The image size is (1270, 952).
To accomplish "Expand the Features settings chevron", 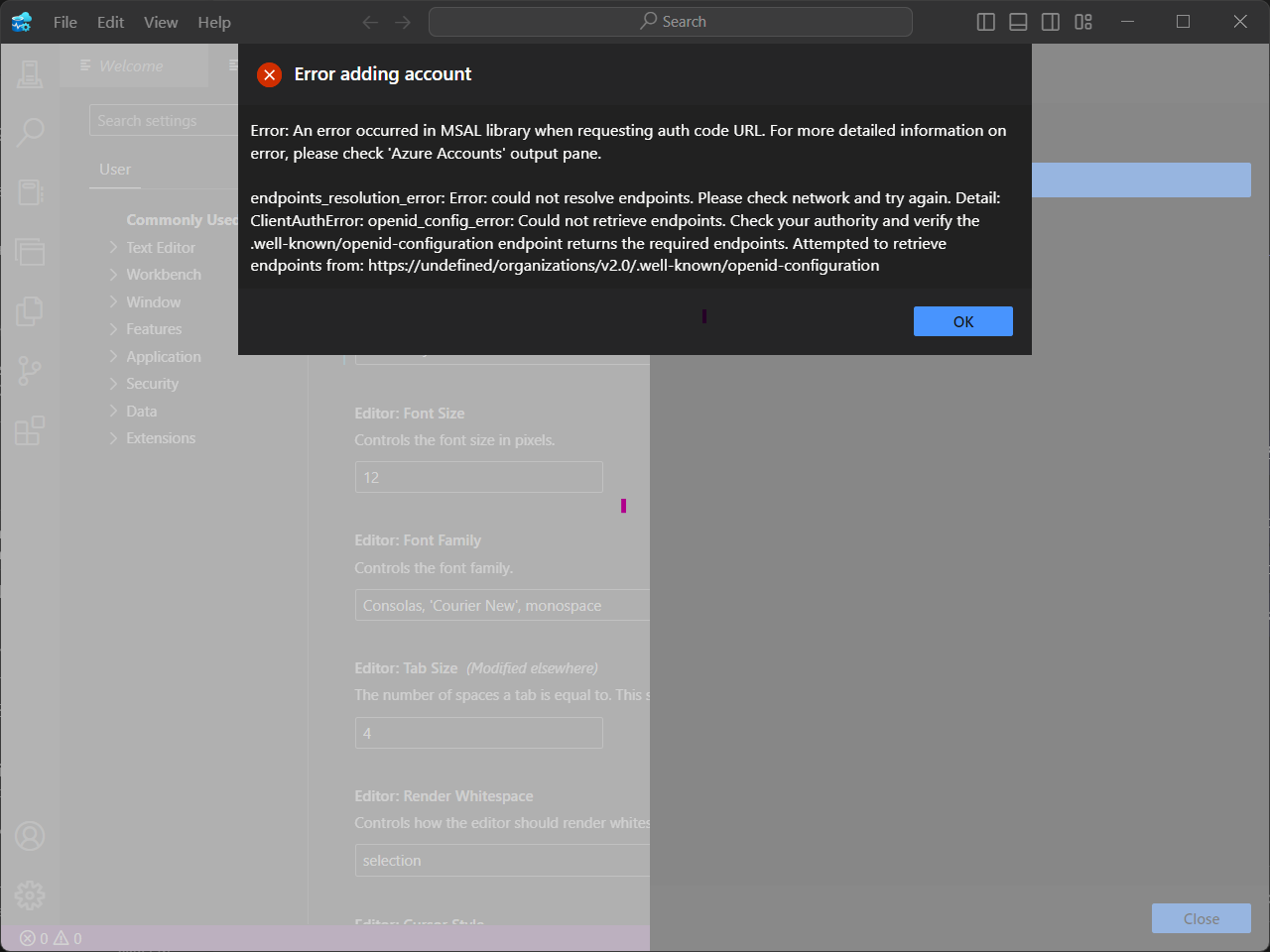I will pos(114,329).
